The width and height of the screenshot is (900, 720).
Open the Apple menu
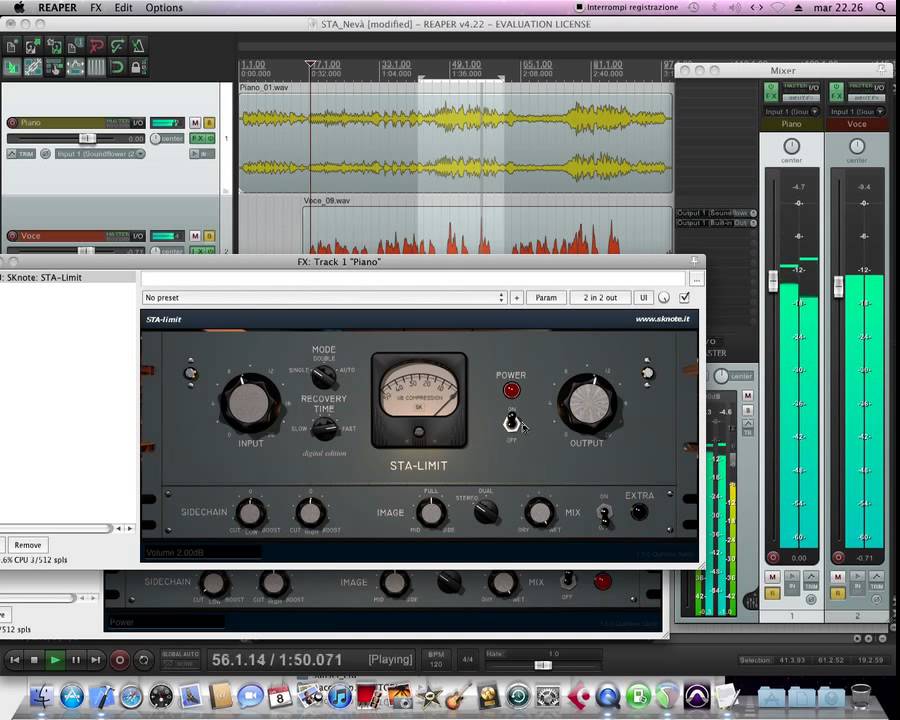pos(19,7)
